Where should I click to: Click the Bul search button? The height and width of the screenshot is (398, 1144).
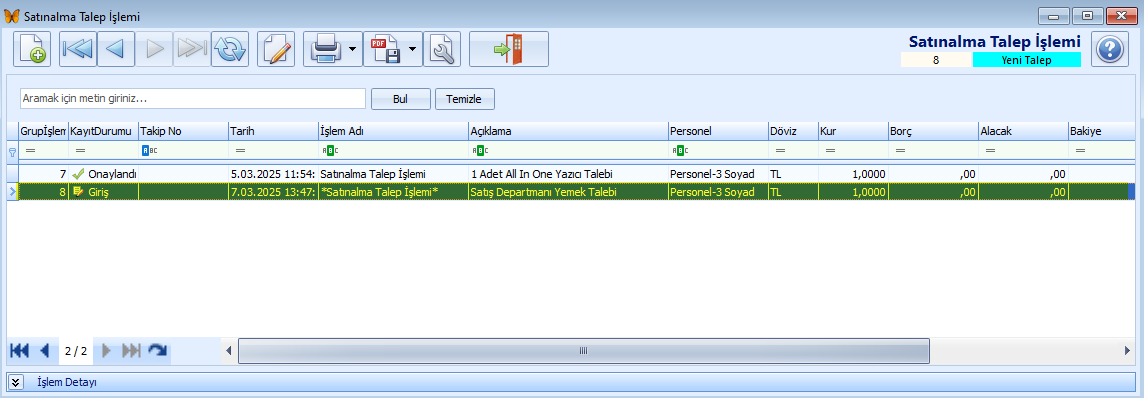point(401,99)
